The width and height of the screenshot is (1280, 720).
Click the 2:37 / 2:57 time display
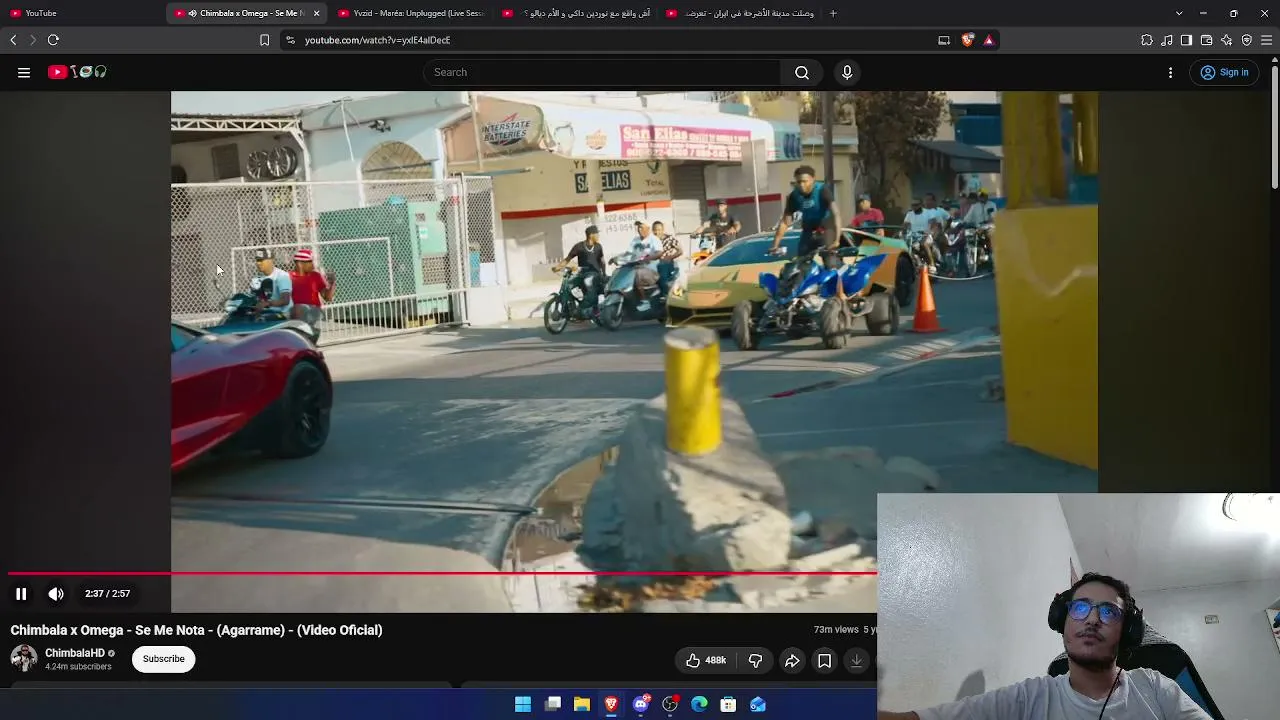coord(107,594)
